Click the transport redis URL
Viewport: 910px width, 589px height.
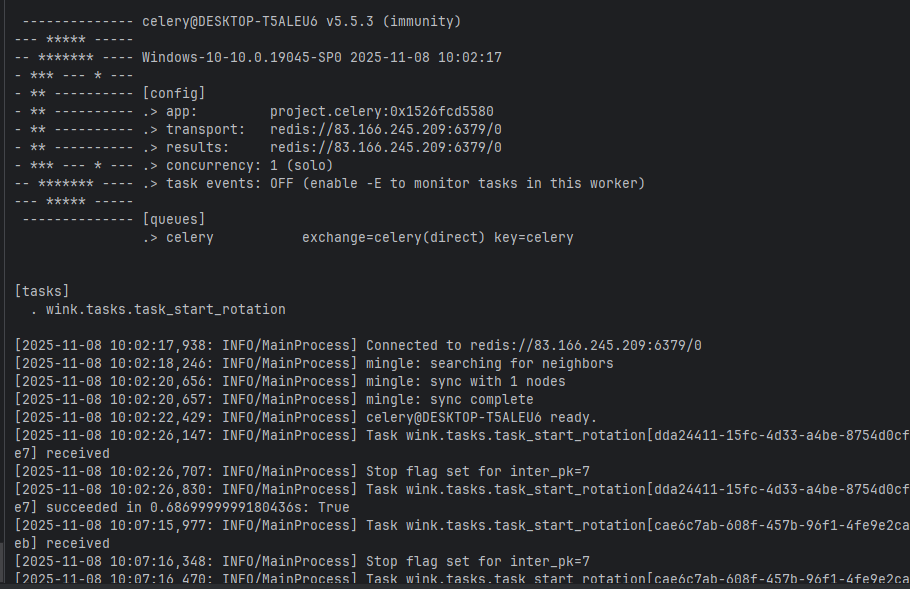pyautogui.click(x=386, y=129)
